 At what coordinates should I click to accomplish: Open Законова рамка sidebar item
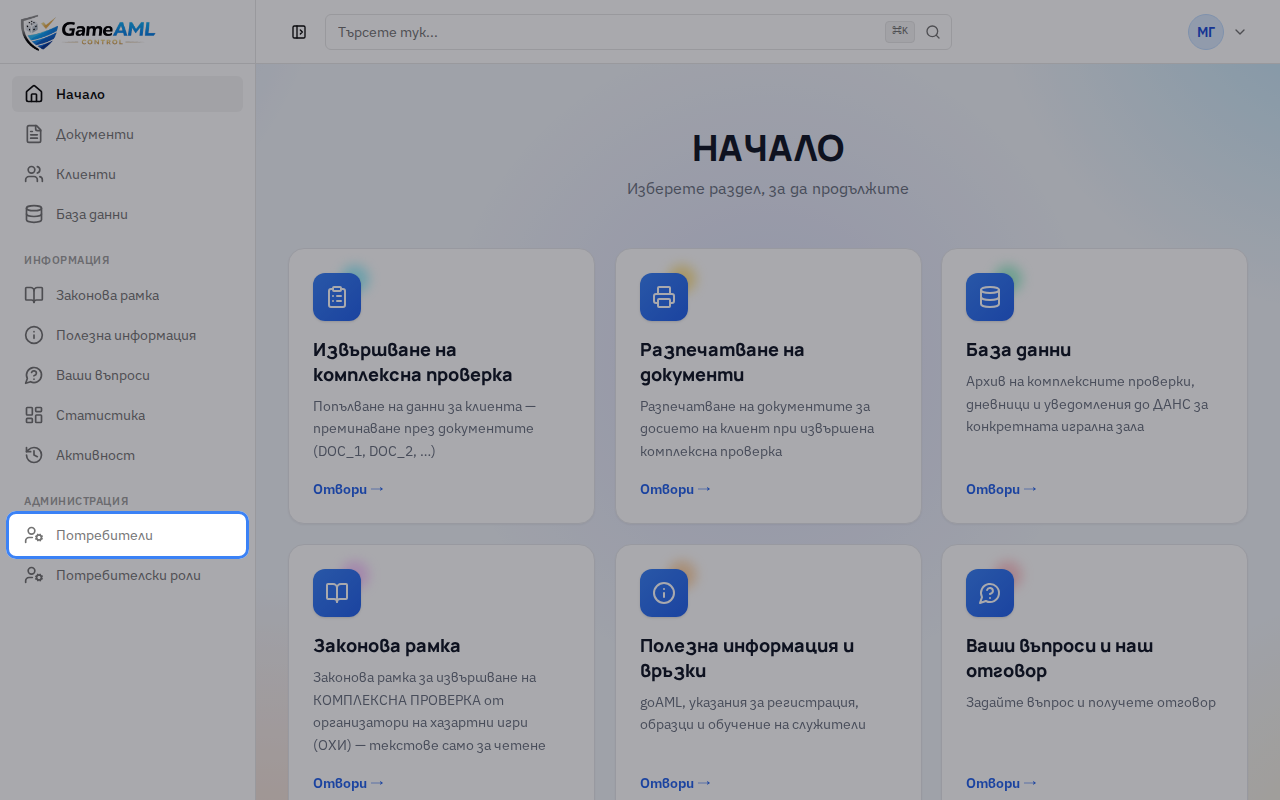pyautogui.click(x=128, y=295)
